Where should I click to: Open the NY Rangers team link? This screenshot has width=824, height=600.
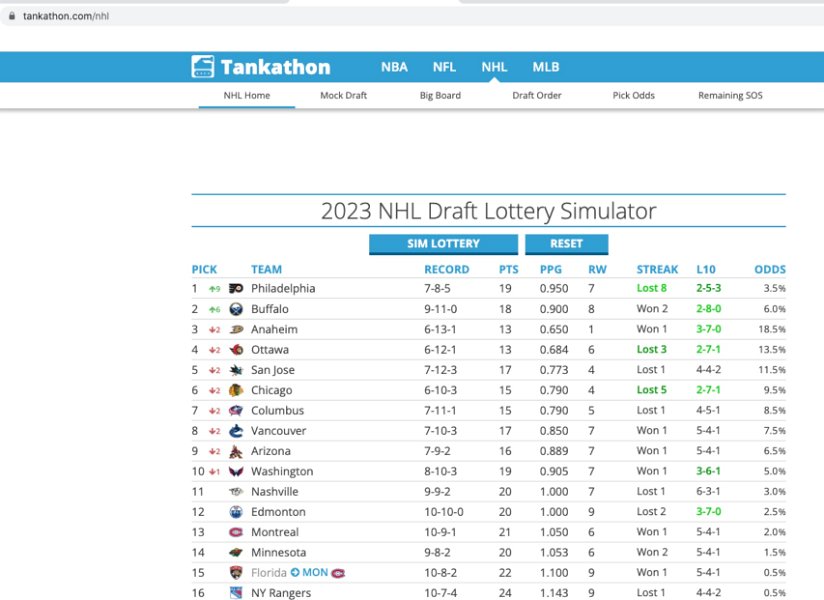pyautogui.click(x=281, y=593)
